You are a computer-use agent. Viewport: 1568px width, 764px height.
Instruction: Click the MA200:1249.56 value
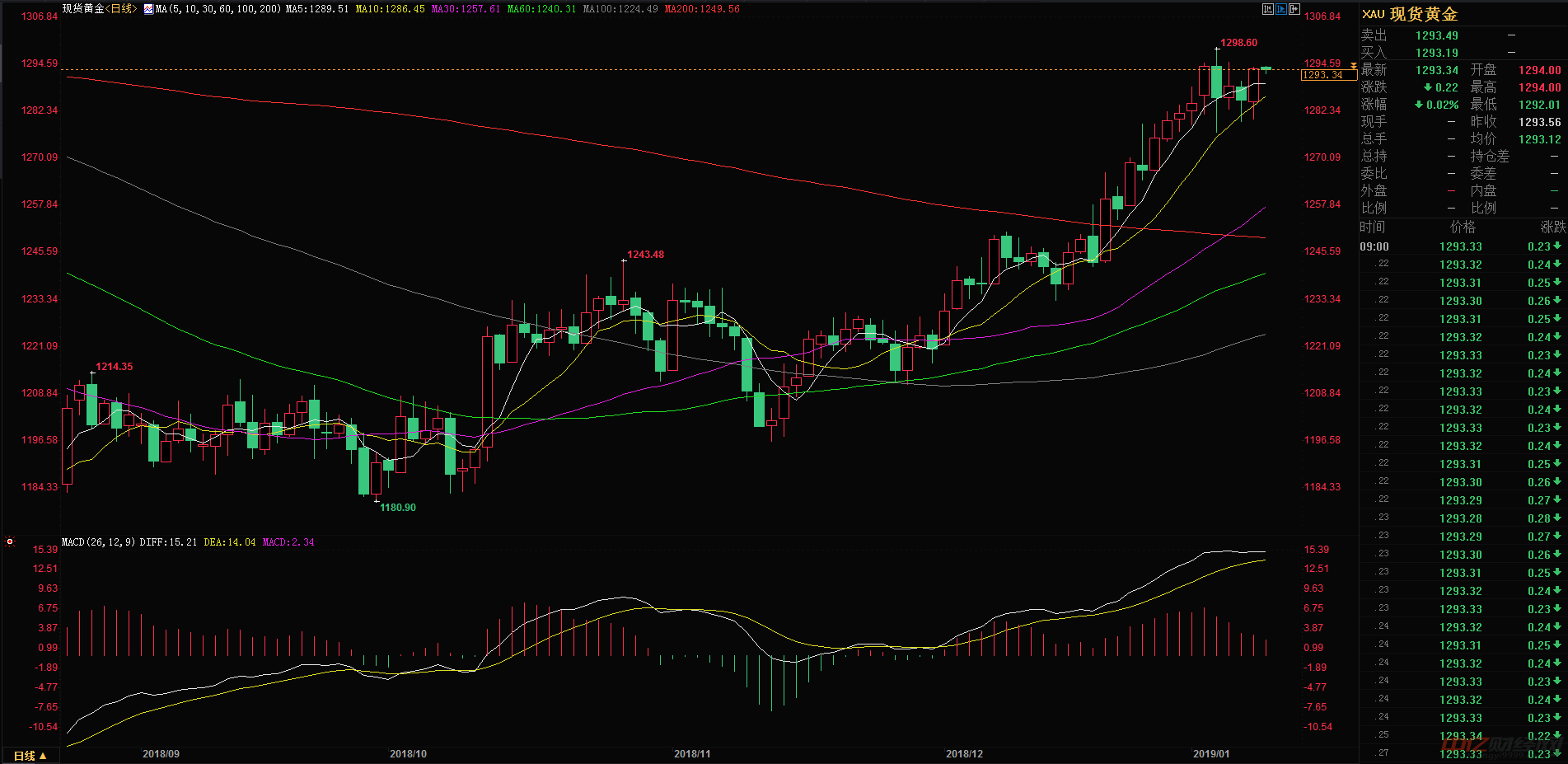702,9
